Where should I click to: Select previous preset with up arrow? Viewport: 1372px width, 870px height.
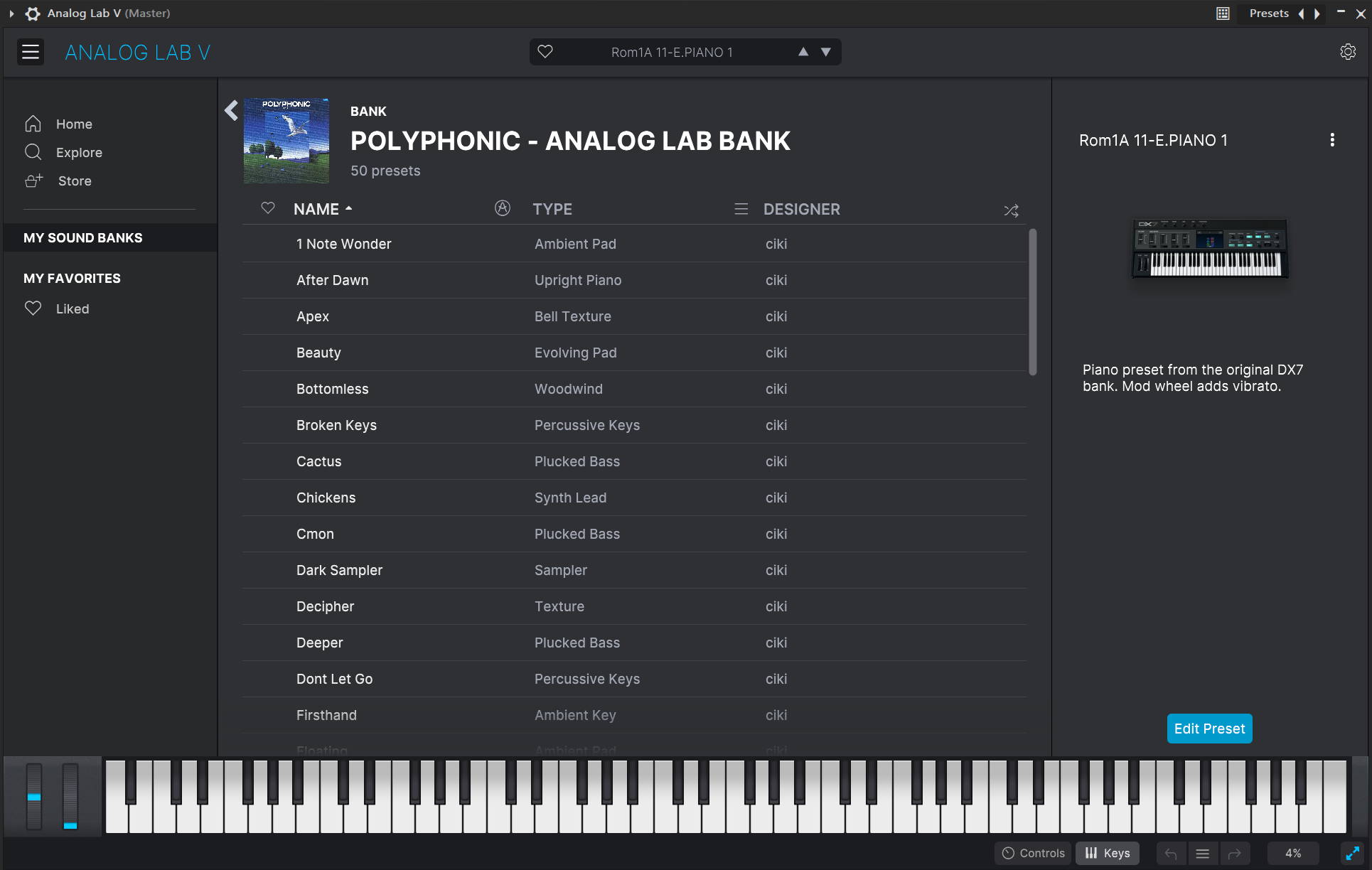(x=803, y=52)
